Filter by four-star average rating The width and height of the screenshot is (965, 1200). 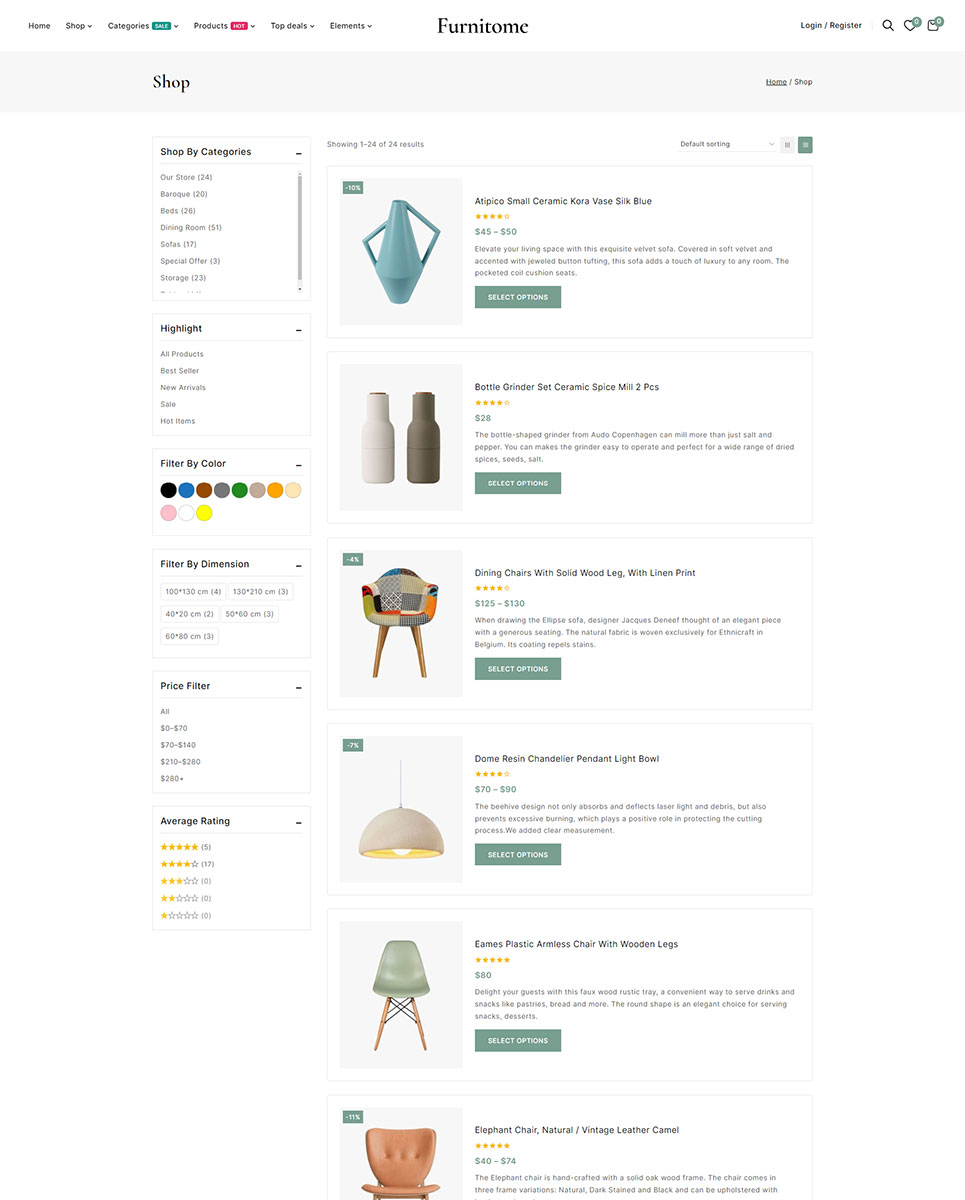click(187, 864)
